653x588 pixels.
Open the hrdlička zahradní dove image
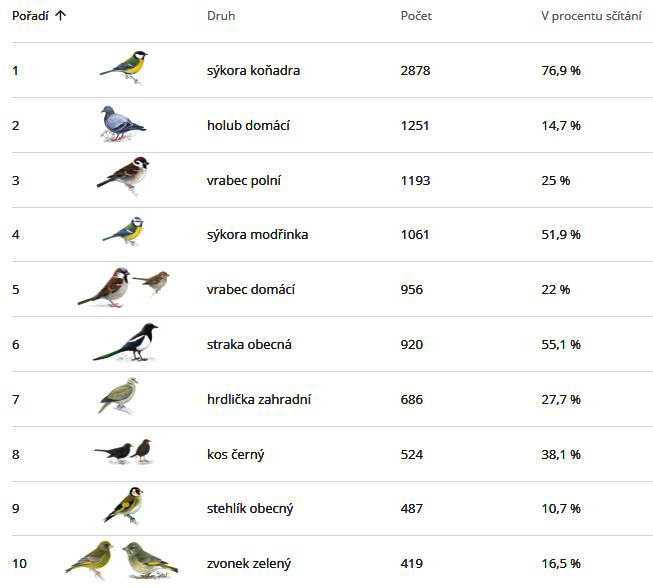tap(118, 396)
